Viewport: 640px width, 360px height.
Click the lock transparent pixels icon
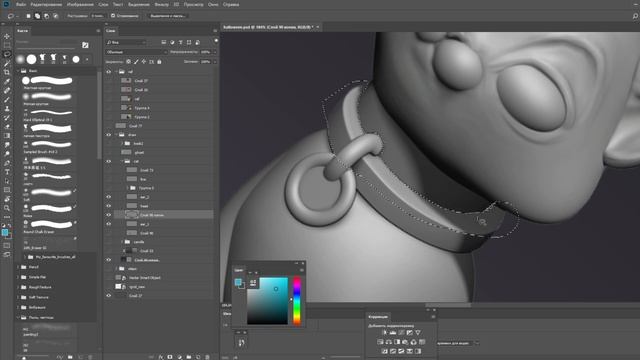129,62
